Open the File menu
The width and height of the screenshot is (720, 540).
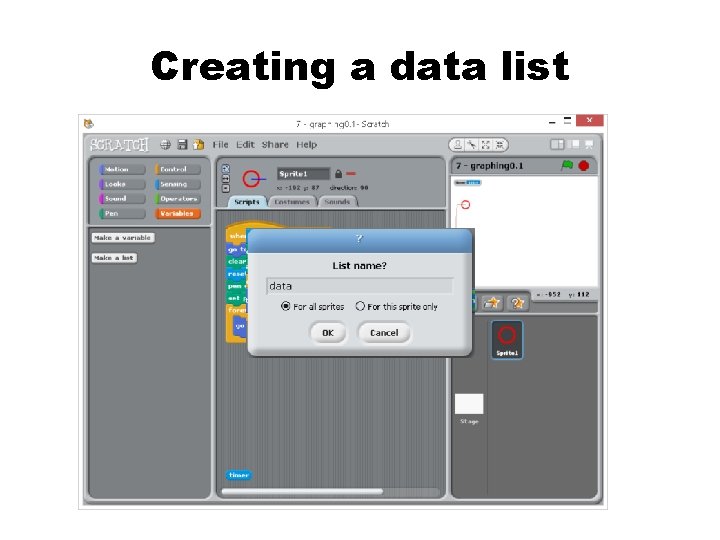(x=220, y=145)
